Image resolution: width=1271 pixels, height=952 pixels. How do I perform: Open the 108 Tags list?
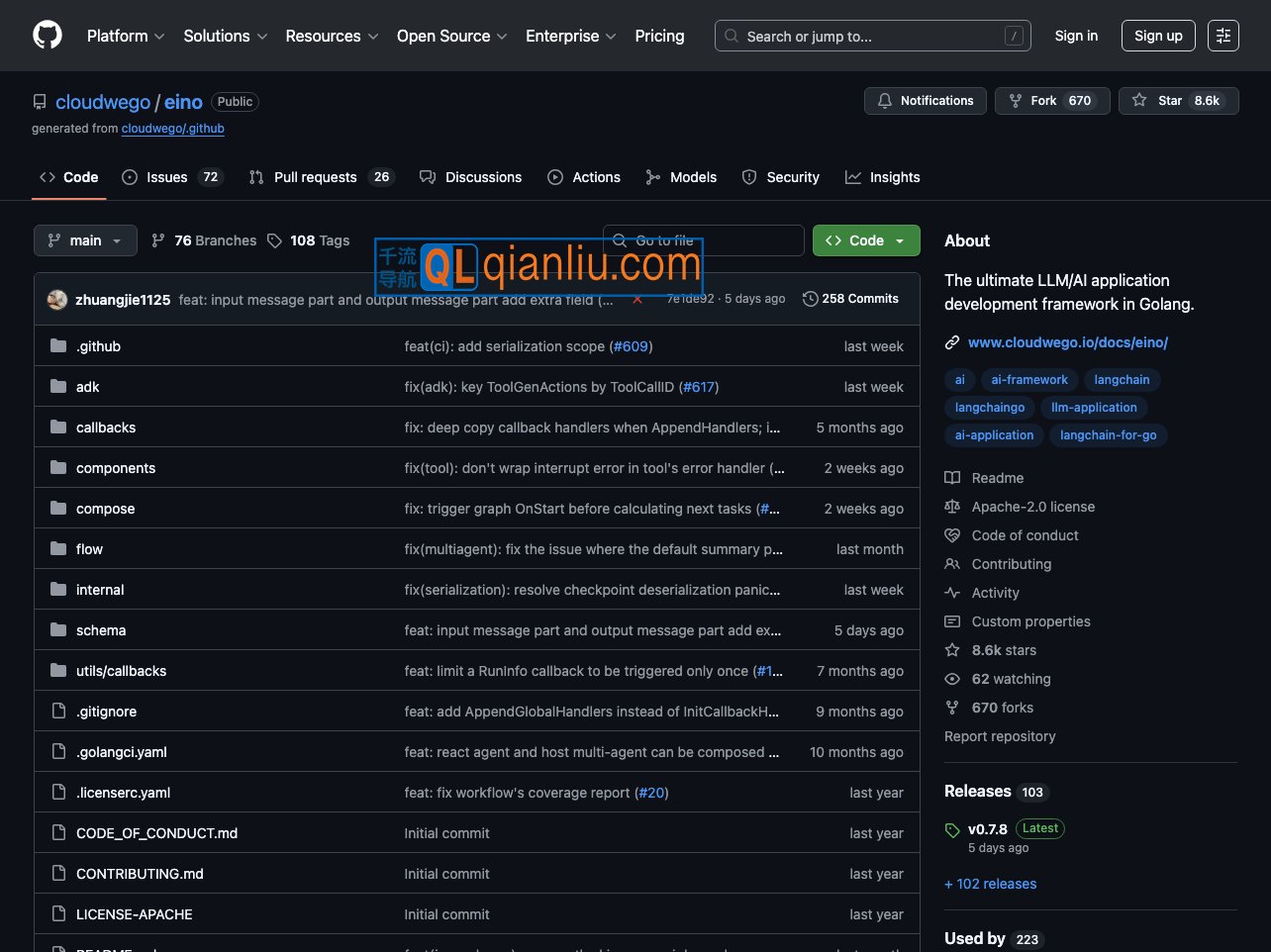click(x=309, y=240)
